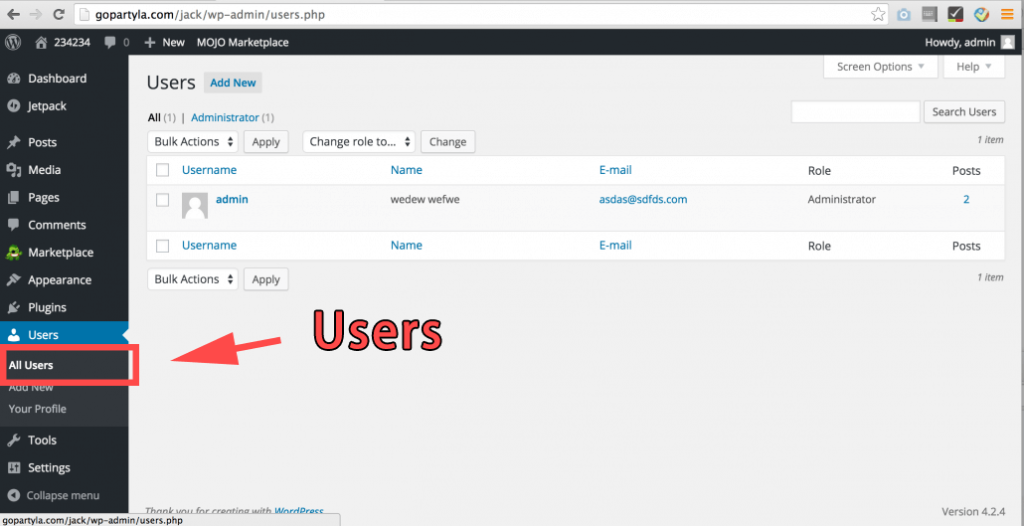Viewport: 1024px width, 526px height.
Task: Reload the page with refresh icon
Action: (59, 14)
